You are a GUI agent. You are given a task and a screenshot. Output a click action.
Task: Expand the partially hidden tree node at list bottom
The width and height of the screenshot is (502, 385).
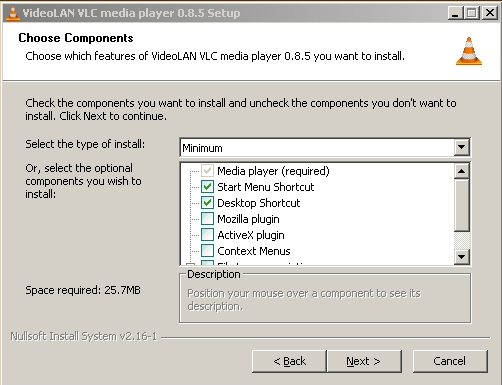tap(189, 265)
